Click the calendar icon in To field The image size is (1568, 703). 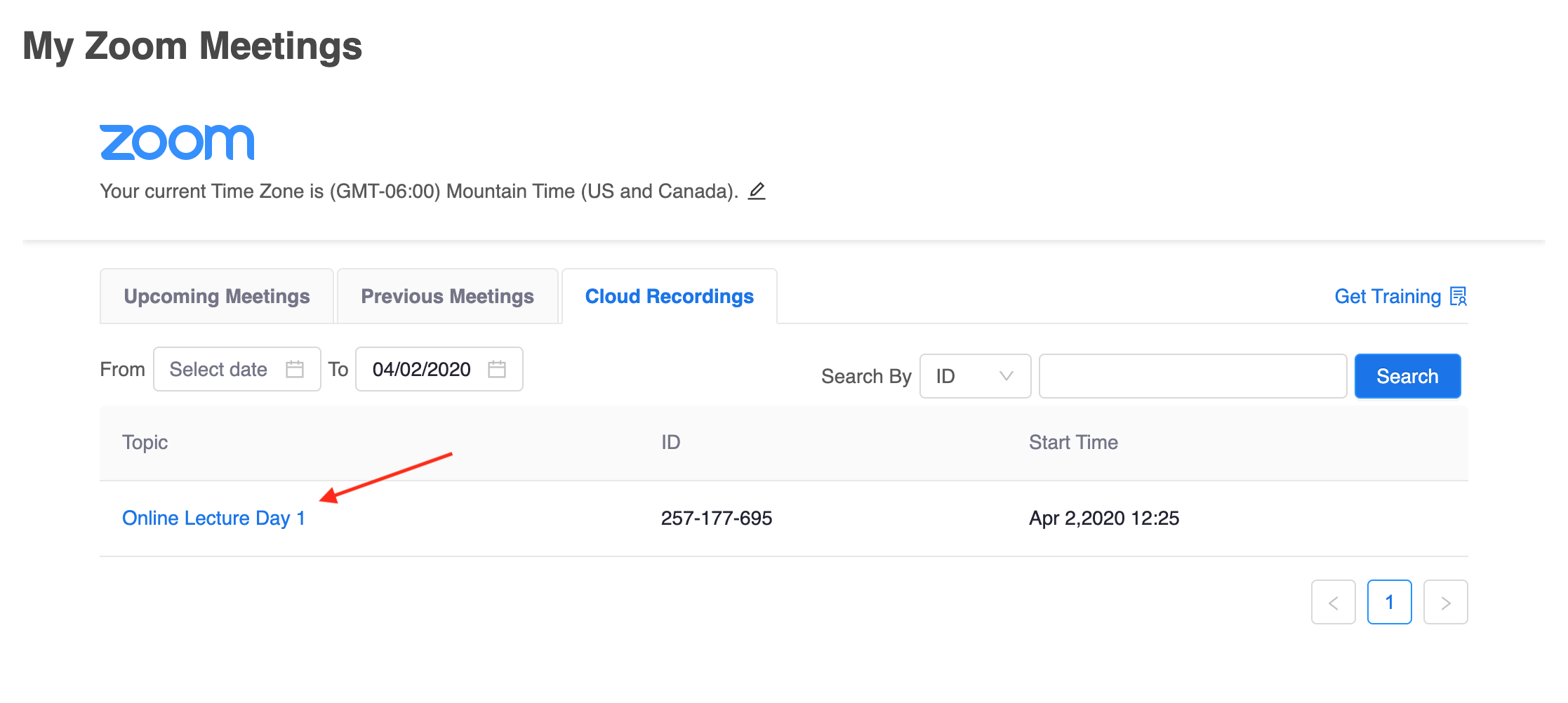497,369
